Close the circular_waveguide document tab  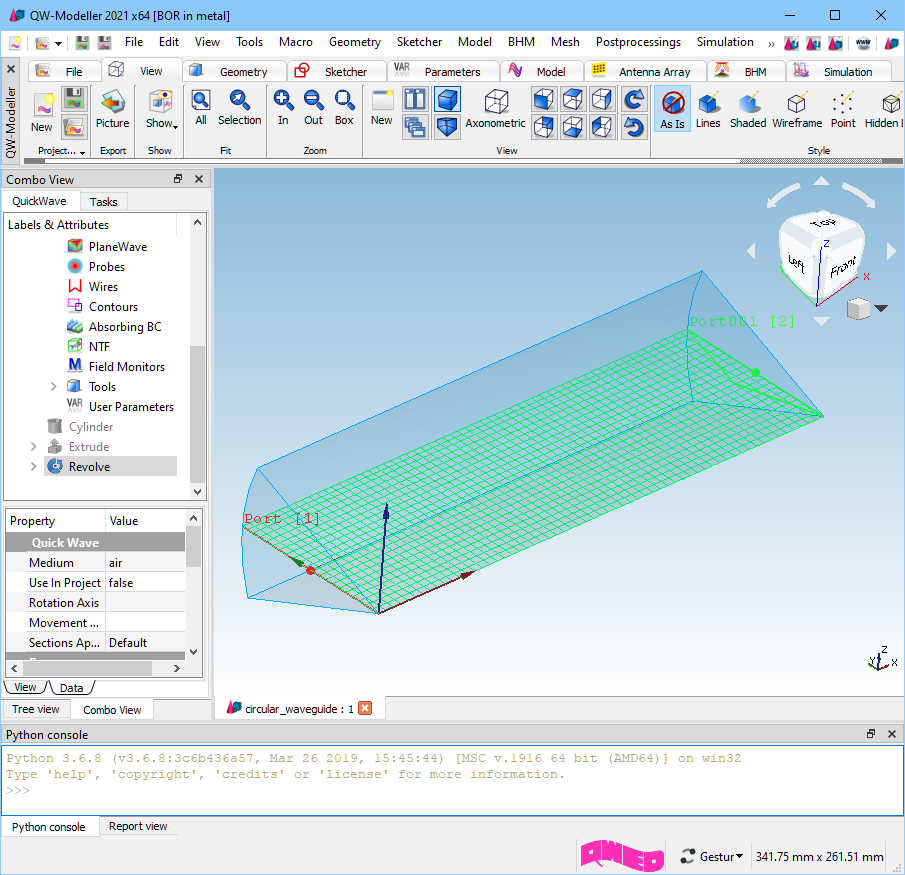click(365, 708)
